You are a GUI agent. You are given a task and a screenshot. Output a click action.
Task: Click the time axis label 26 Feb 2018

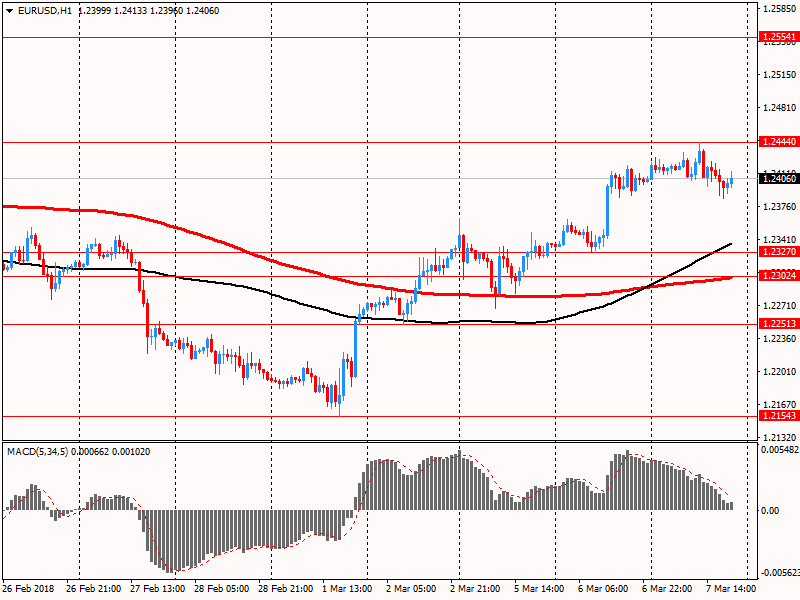28,589
